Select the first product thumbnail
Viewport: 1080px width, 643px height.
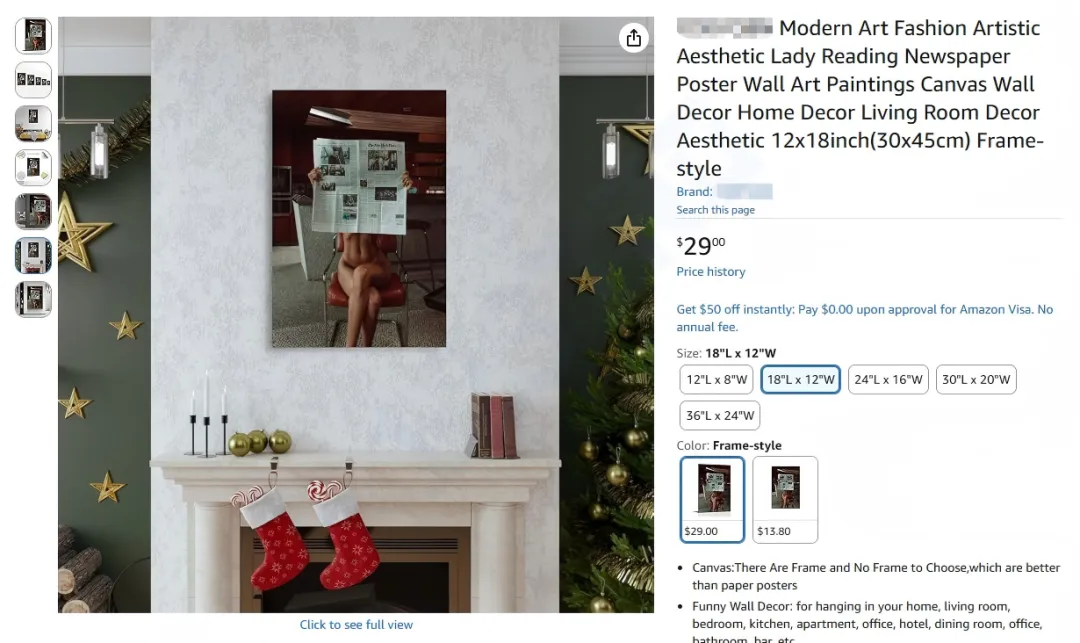(x=33, y=35)
